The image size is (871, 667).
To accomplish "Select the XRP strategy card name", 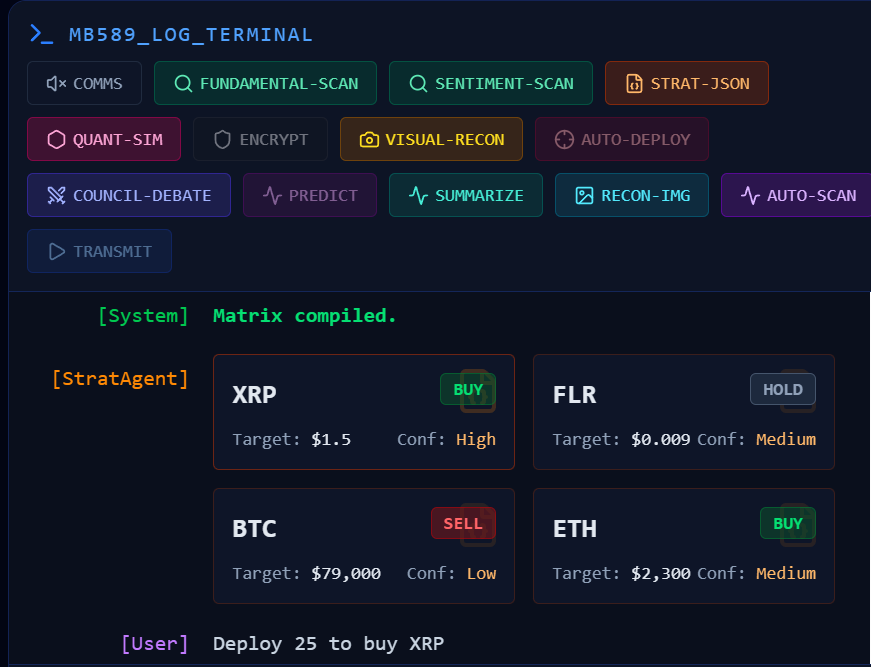I will click(254, 395).
